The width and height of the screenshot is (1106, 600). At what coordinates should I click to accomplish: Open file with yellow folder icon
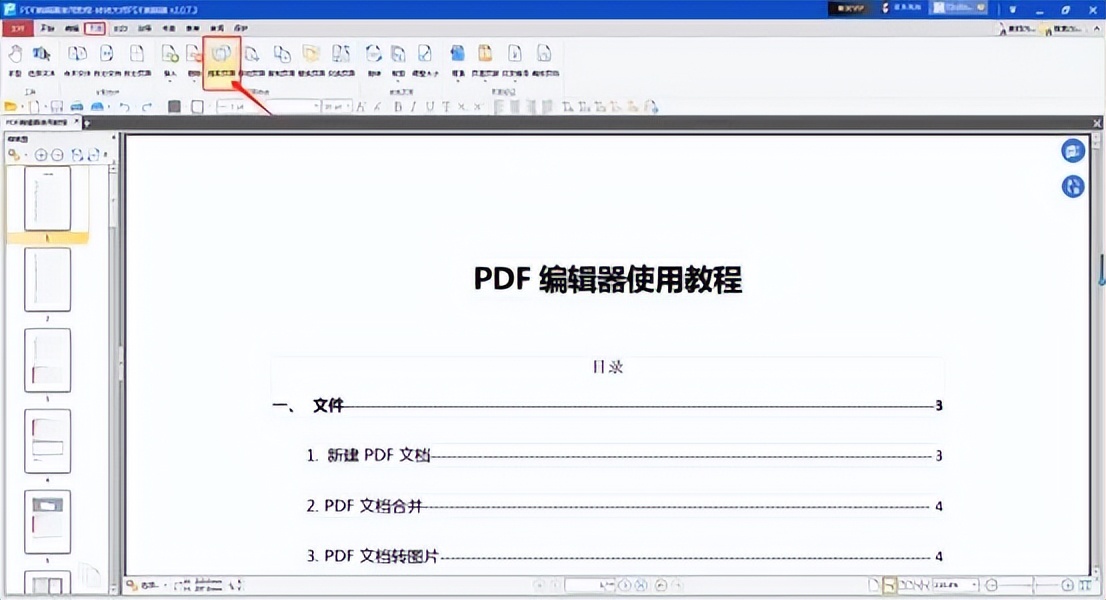click(x=11, y=106)
